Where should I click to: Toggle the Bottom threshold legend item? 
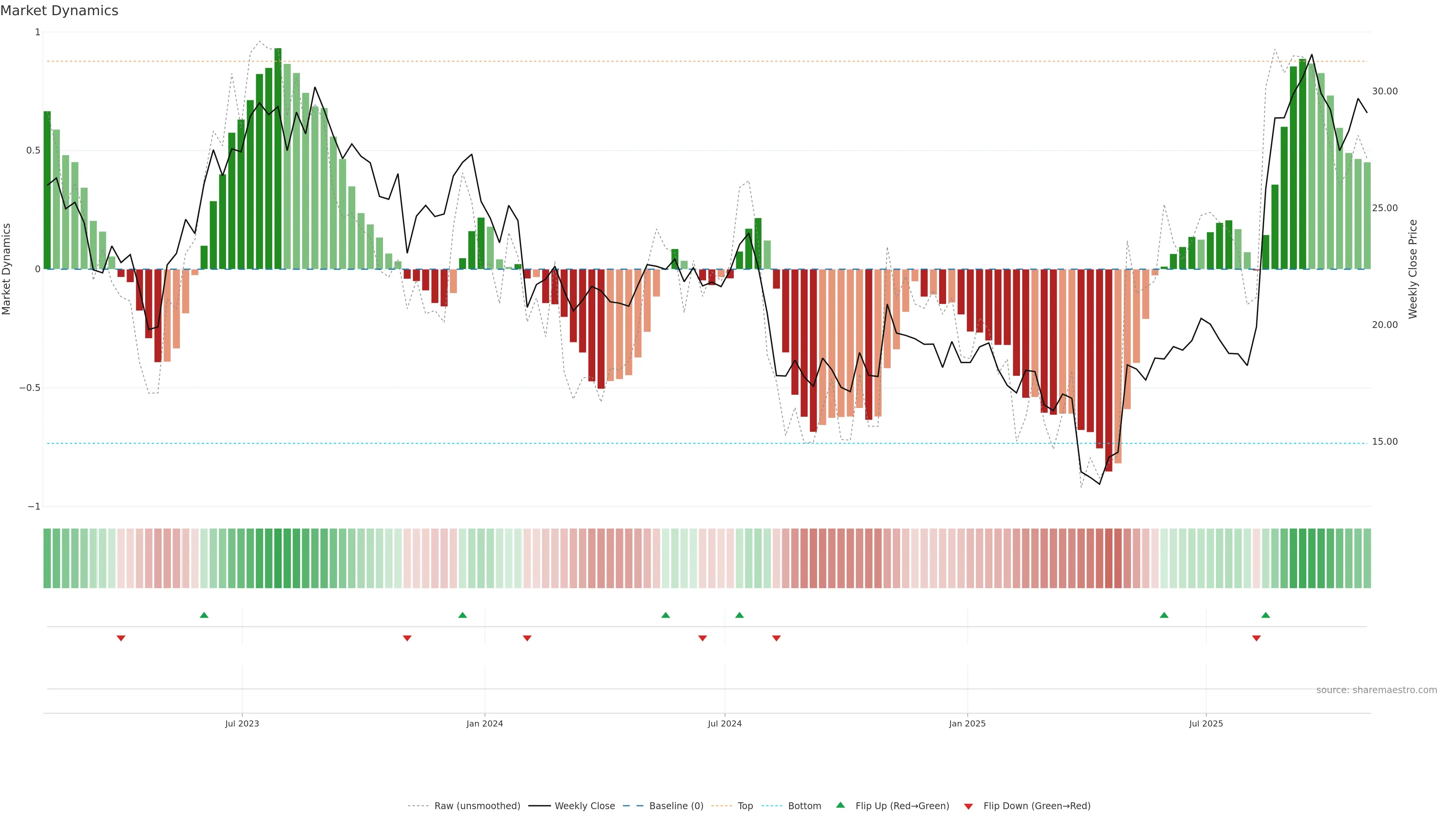(804, 806)
